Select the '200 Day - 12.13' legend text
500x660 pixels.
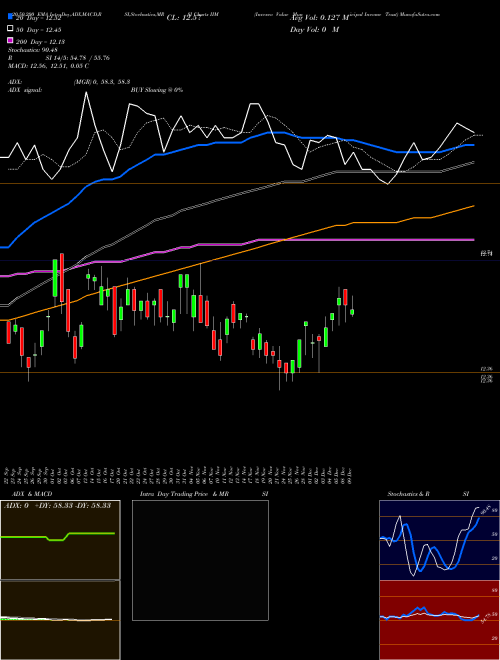pyautogui.click(x=40, y=41)
